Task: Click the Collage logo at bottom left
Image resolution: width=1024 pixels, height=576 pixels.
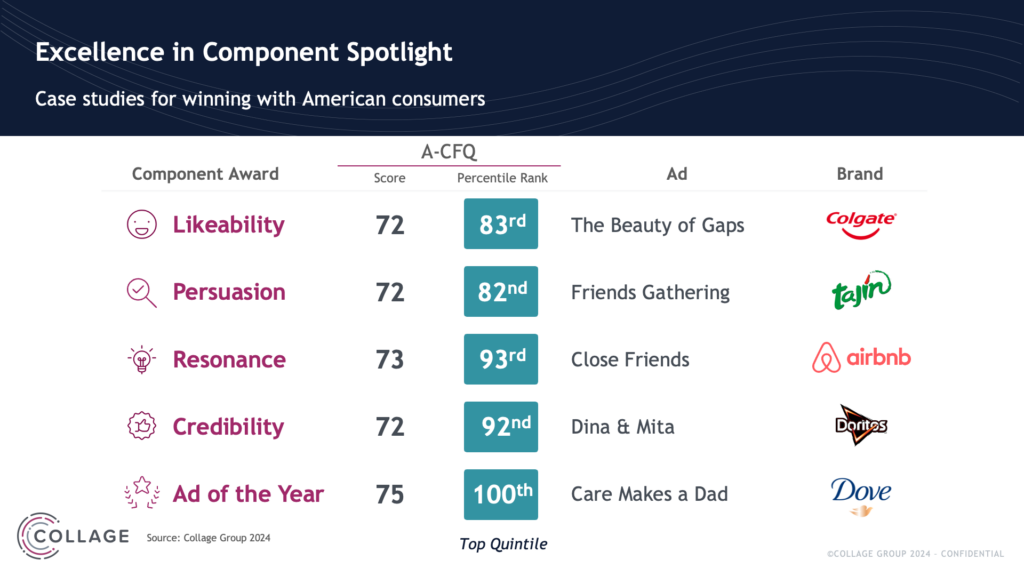Action: (x=73, y=536)
